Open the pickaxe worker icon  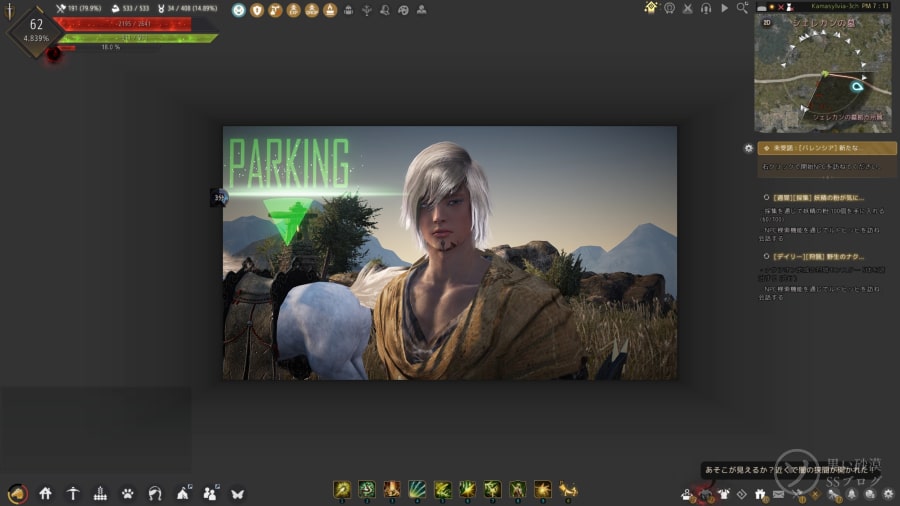pos(73,493)
